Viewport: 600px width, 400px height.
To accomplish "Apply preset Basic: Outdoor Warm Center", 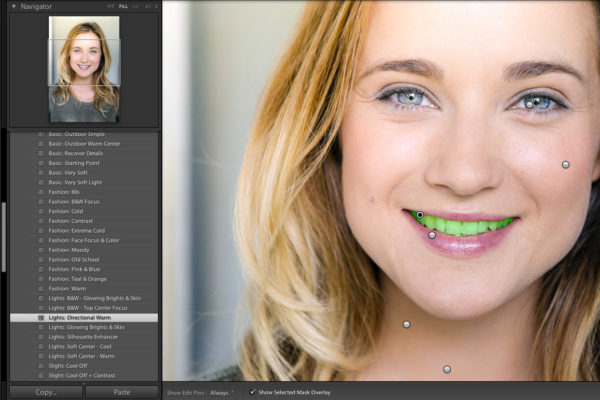I will pos(84,144).
